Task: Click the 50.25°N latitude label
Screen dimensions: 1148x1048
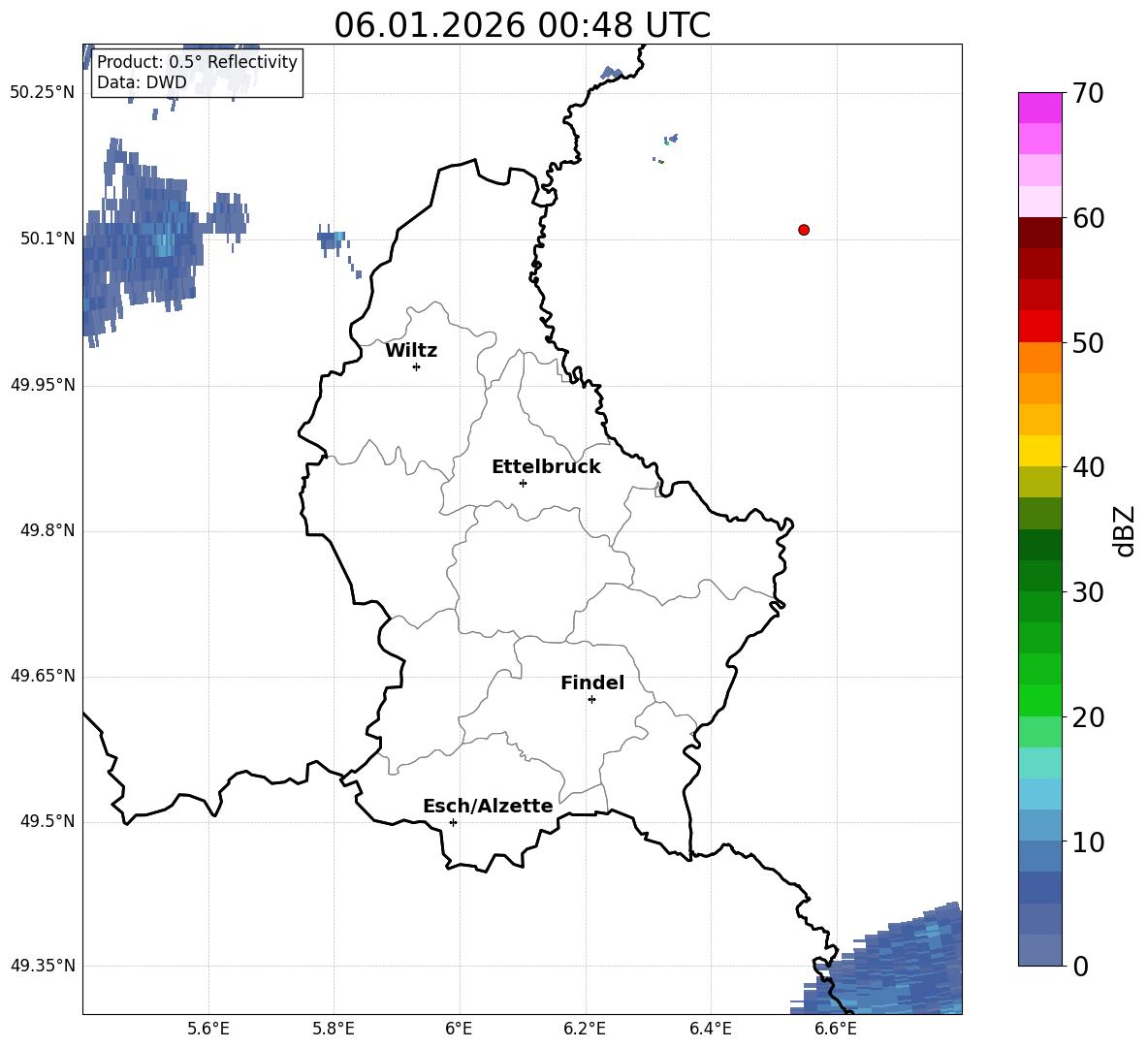Action: 43,93
